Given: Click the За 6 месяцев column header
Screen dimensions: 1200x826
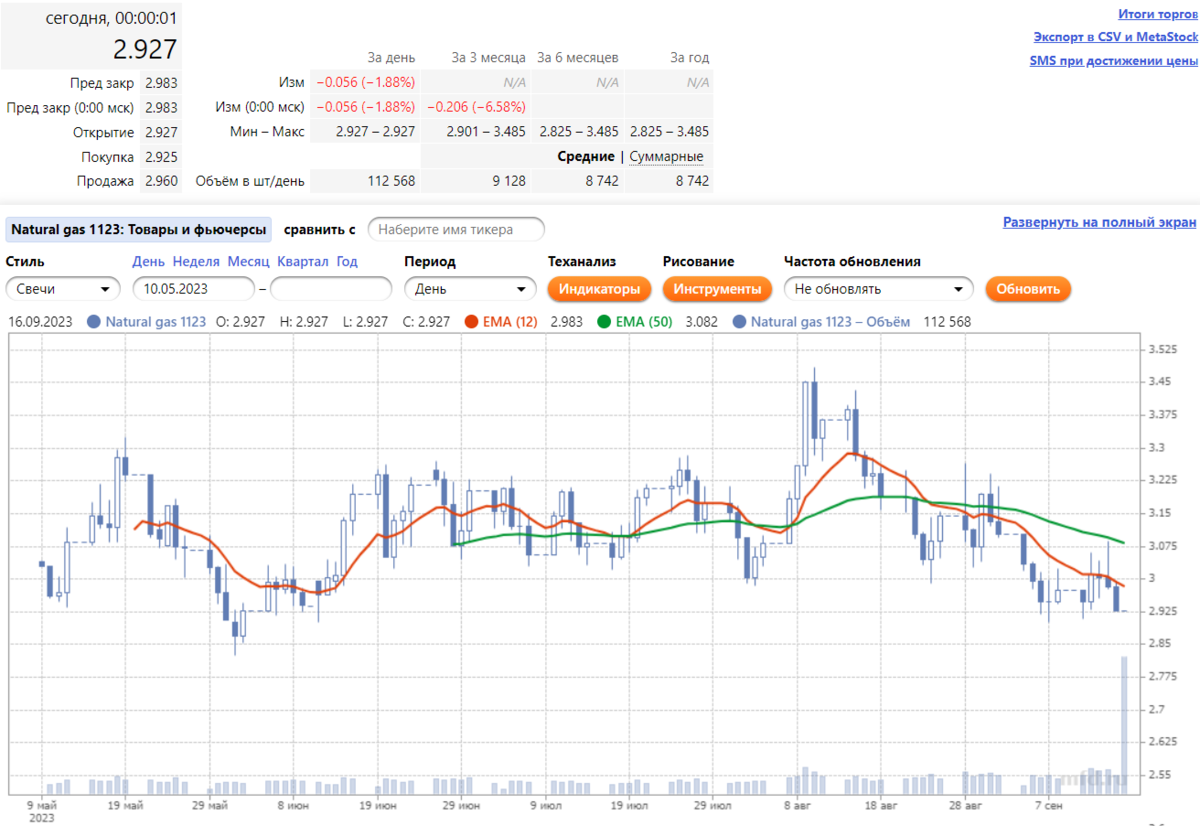Looking at the screenshot, I should pos(578,58).
